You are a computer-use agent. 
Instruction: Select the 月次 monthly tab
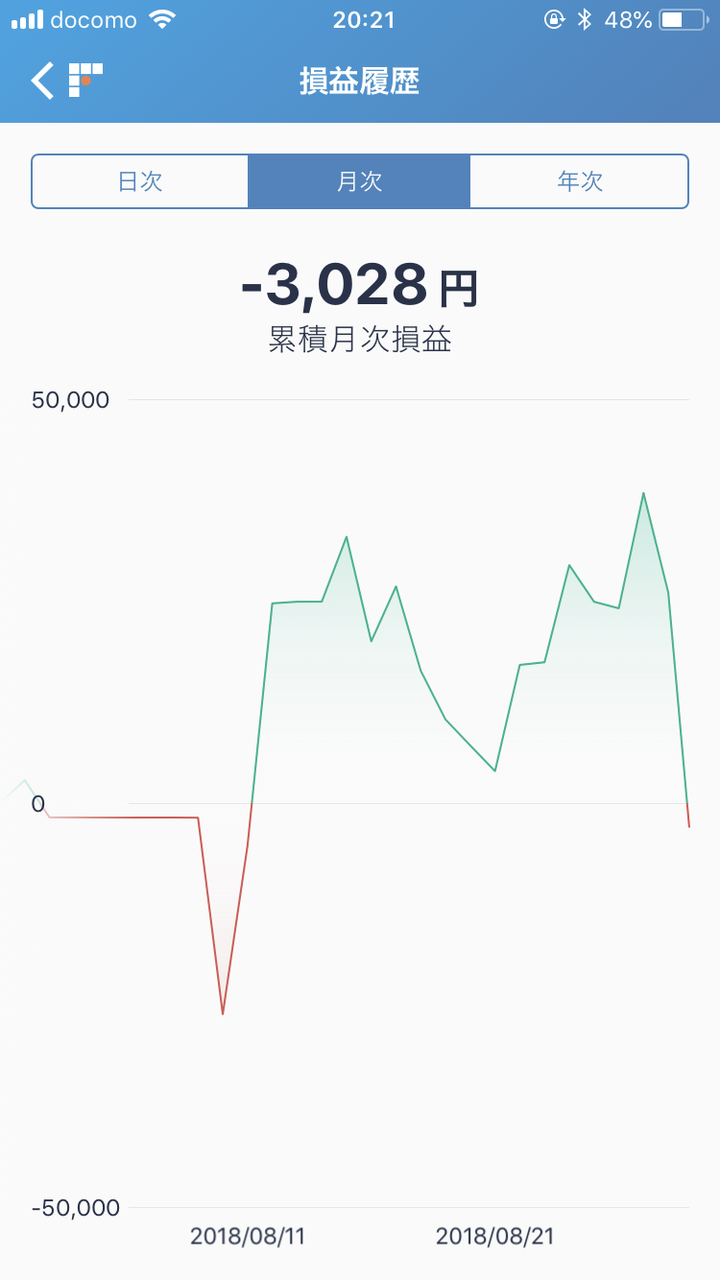(359, 181)
